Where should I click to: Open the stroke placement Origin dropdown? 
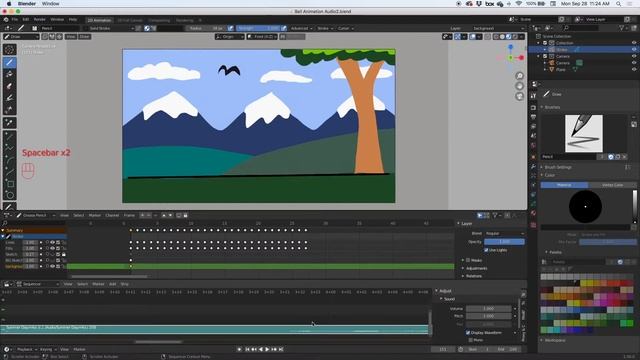pyautogui.click(x=230, y=37)
